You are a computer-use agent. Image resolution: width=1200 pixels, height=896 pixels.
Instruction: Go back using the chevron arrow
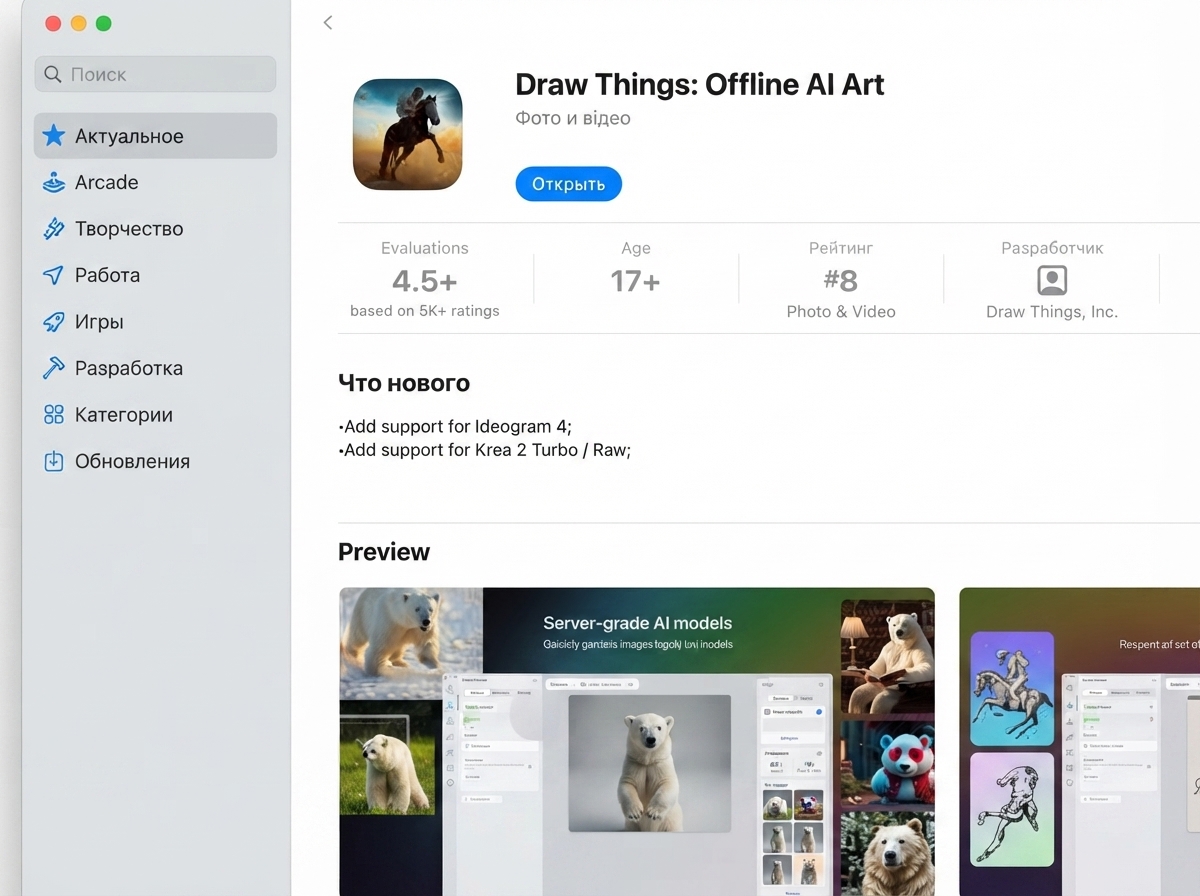[x=328, y=22]
